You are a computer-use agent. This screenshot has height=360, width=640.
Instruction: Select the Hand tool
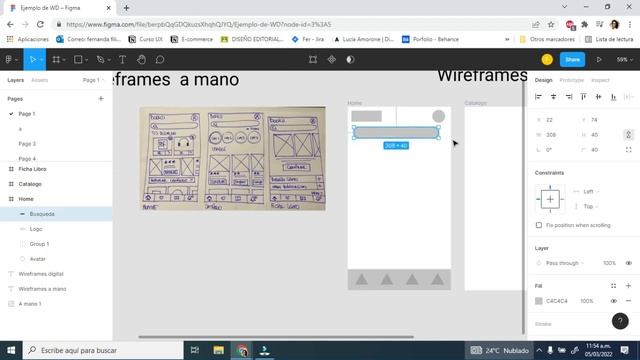141,60
